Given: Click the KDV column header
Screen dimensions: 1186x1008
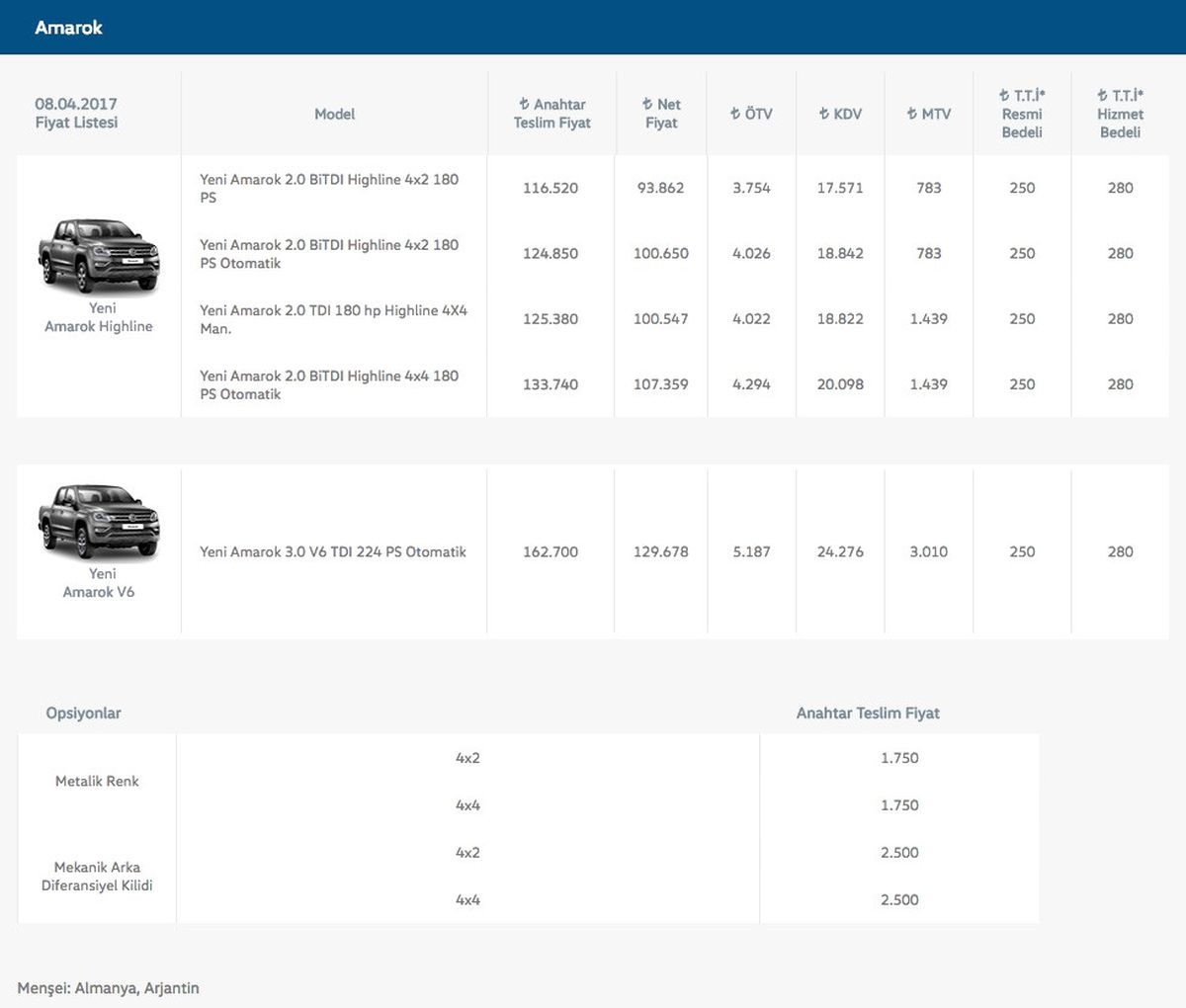Looking at the screenshot, I should [x=840, y=114].
